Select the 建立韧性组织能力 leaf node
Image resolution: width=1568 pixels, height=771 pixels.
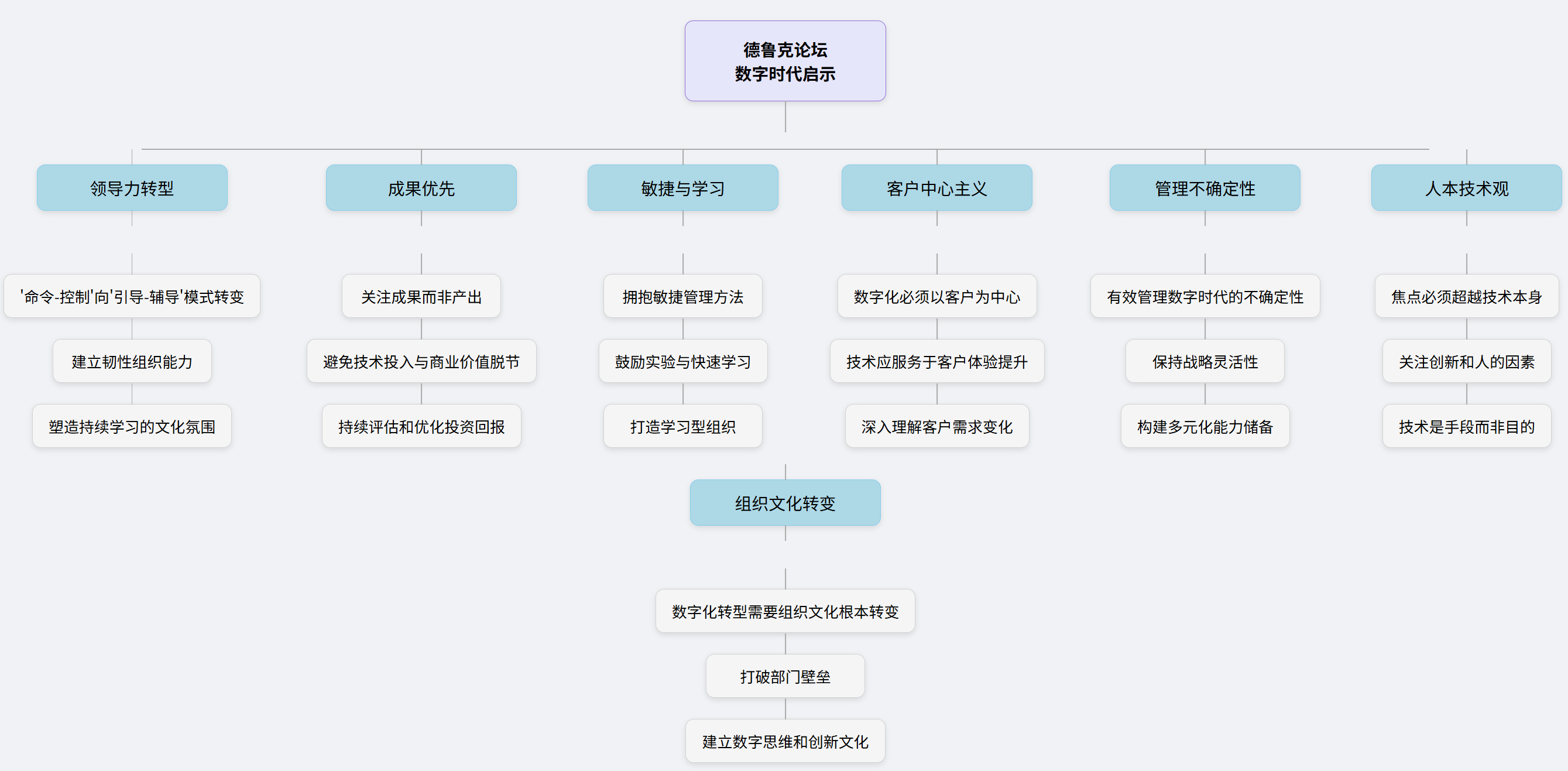coord(132,362)
